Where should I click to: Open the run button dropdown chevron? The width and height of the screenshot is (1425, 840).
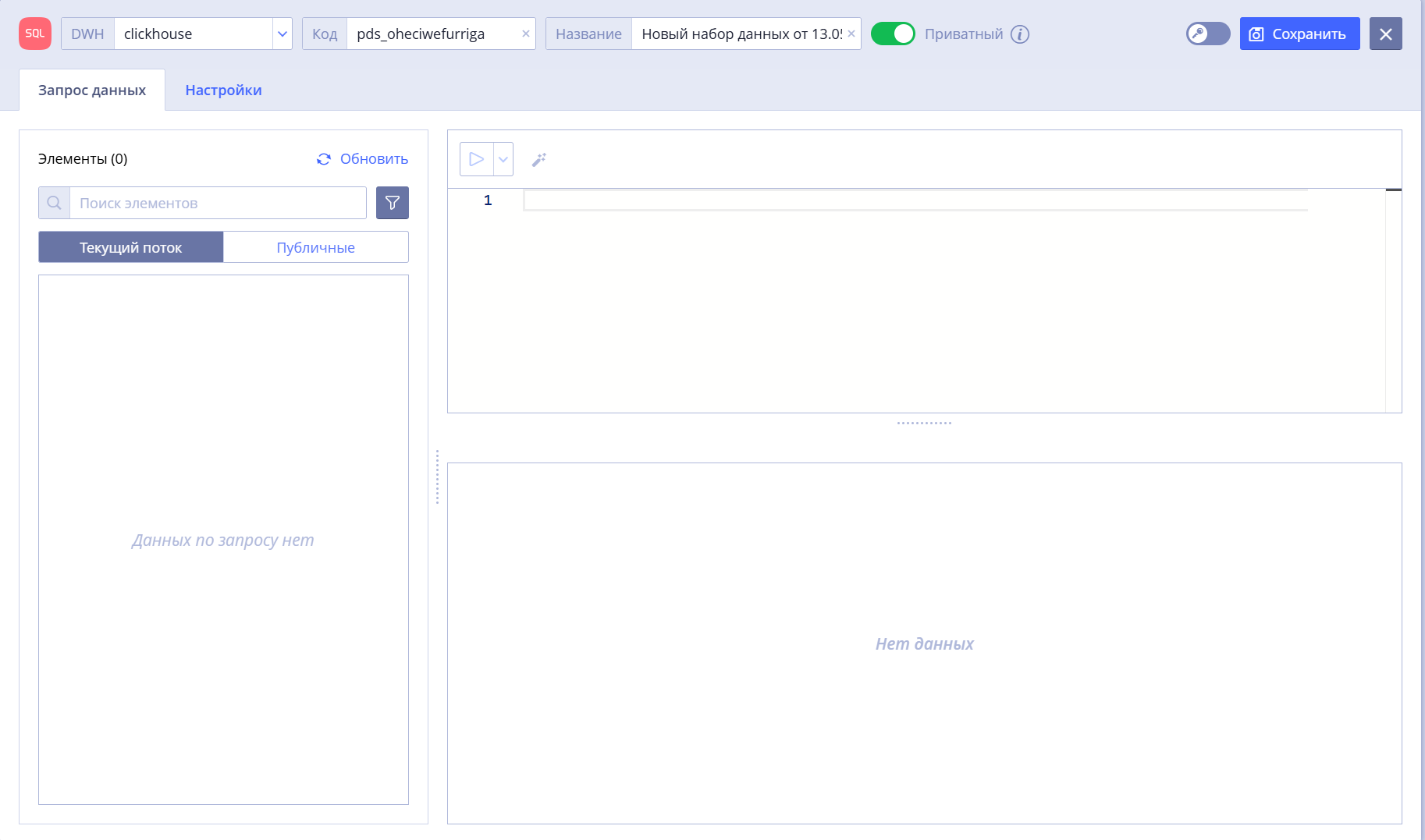coord(503,159)
